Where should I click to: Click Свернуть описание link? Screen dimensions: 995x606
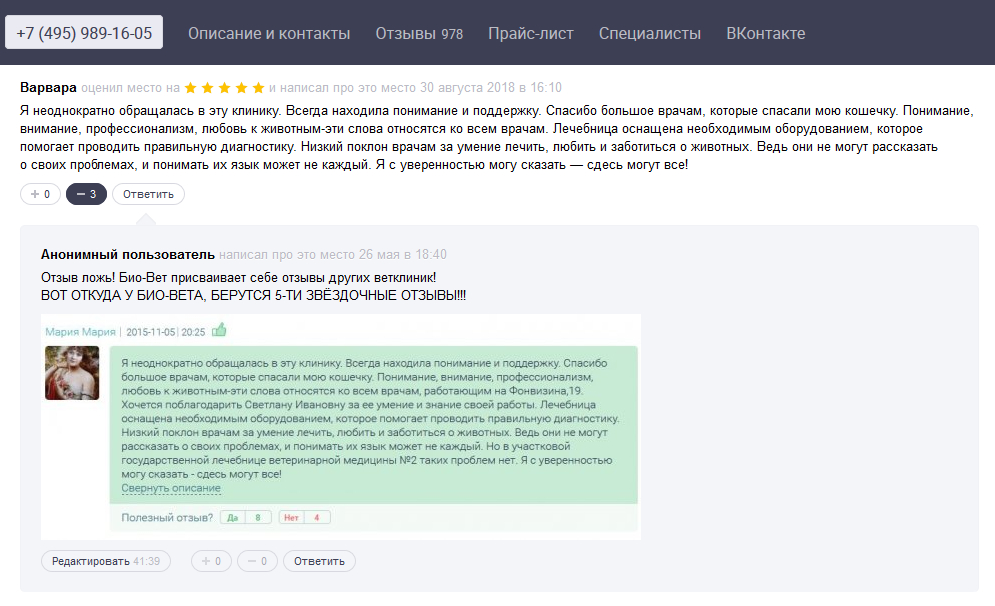click(171, 488)
